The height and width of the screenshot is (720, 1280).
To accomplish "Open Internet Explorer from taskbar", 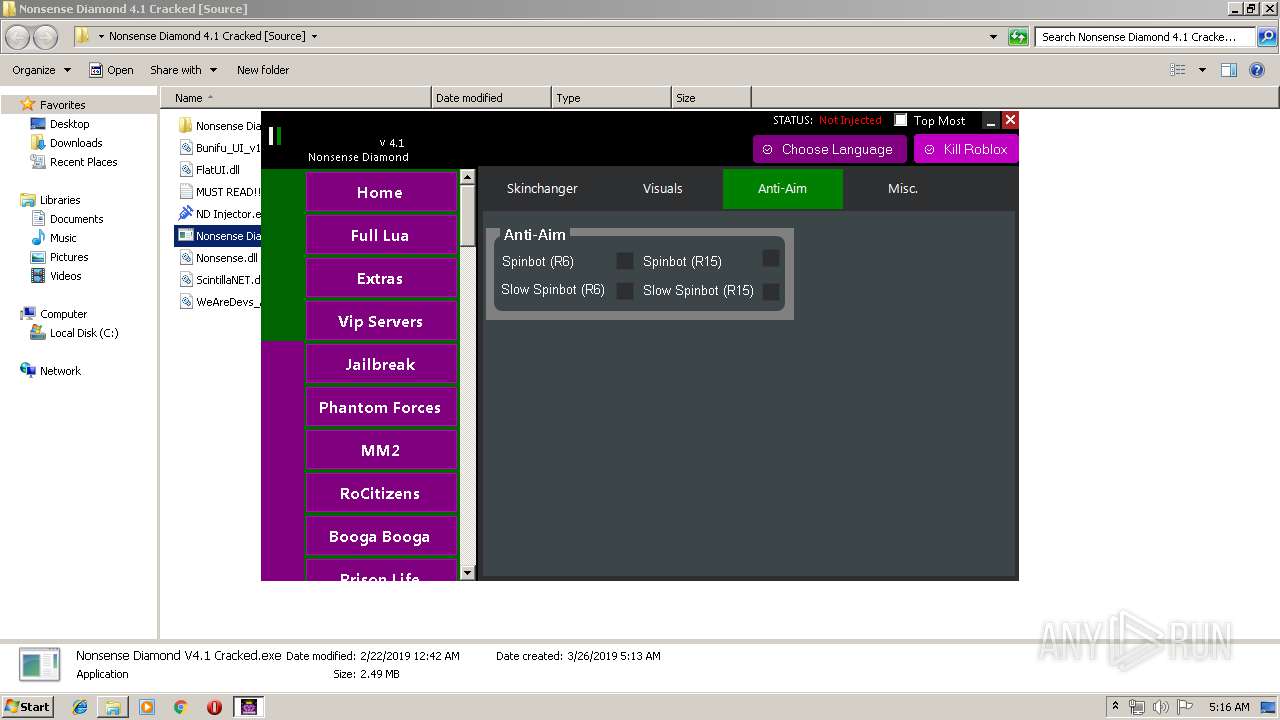I will (x=80, y=707).
